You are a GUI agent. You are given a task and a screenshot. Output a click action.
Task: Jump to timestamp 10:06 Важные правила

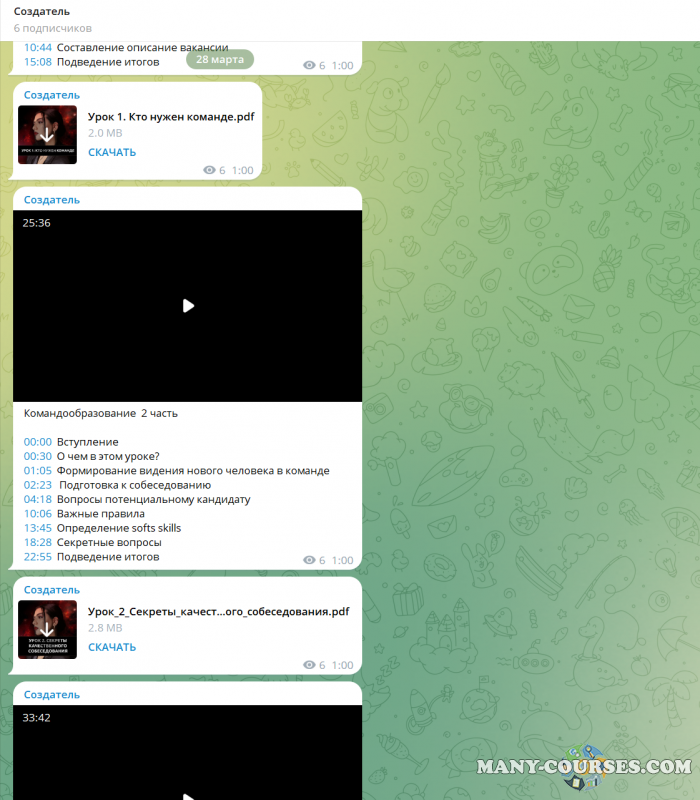pyautogui.click(x=37, y=514)
